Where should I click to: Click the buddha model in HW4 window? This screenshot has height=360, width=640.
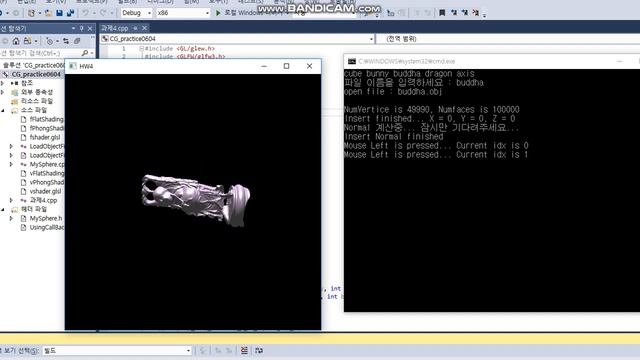point(196,200)
